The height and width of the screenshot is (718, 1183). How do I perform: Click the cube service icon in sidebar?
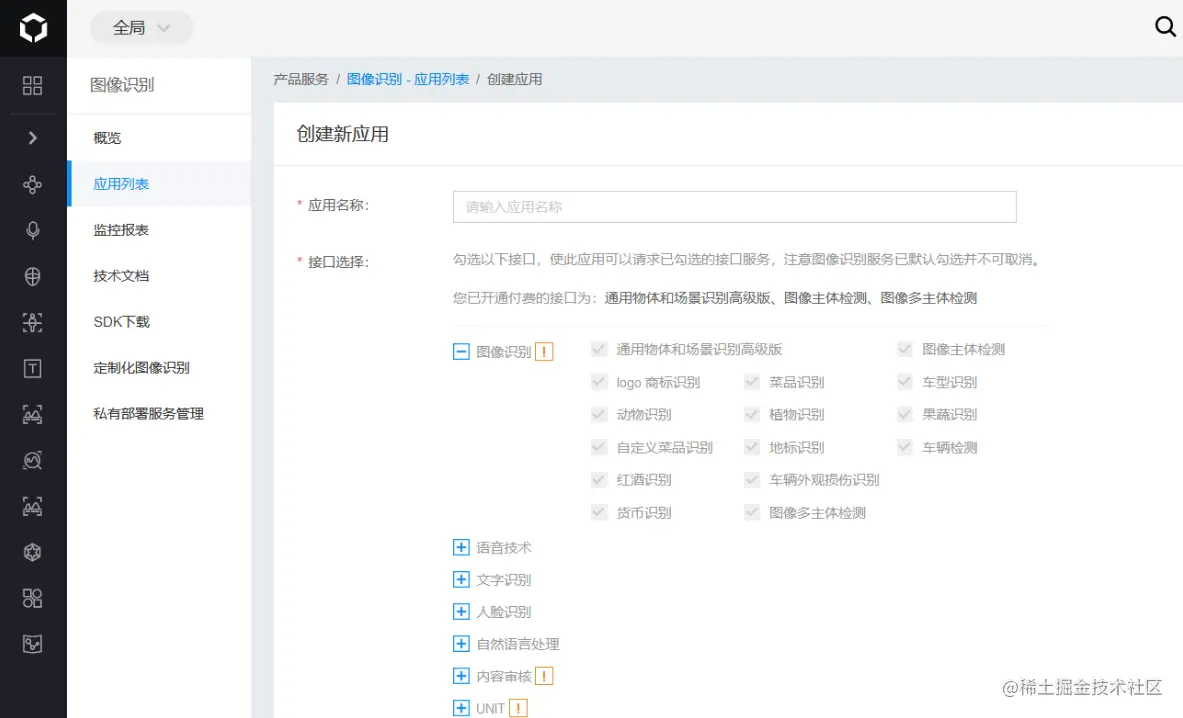click(33, 551)
